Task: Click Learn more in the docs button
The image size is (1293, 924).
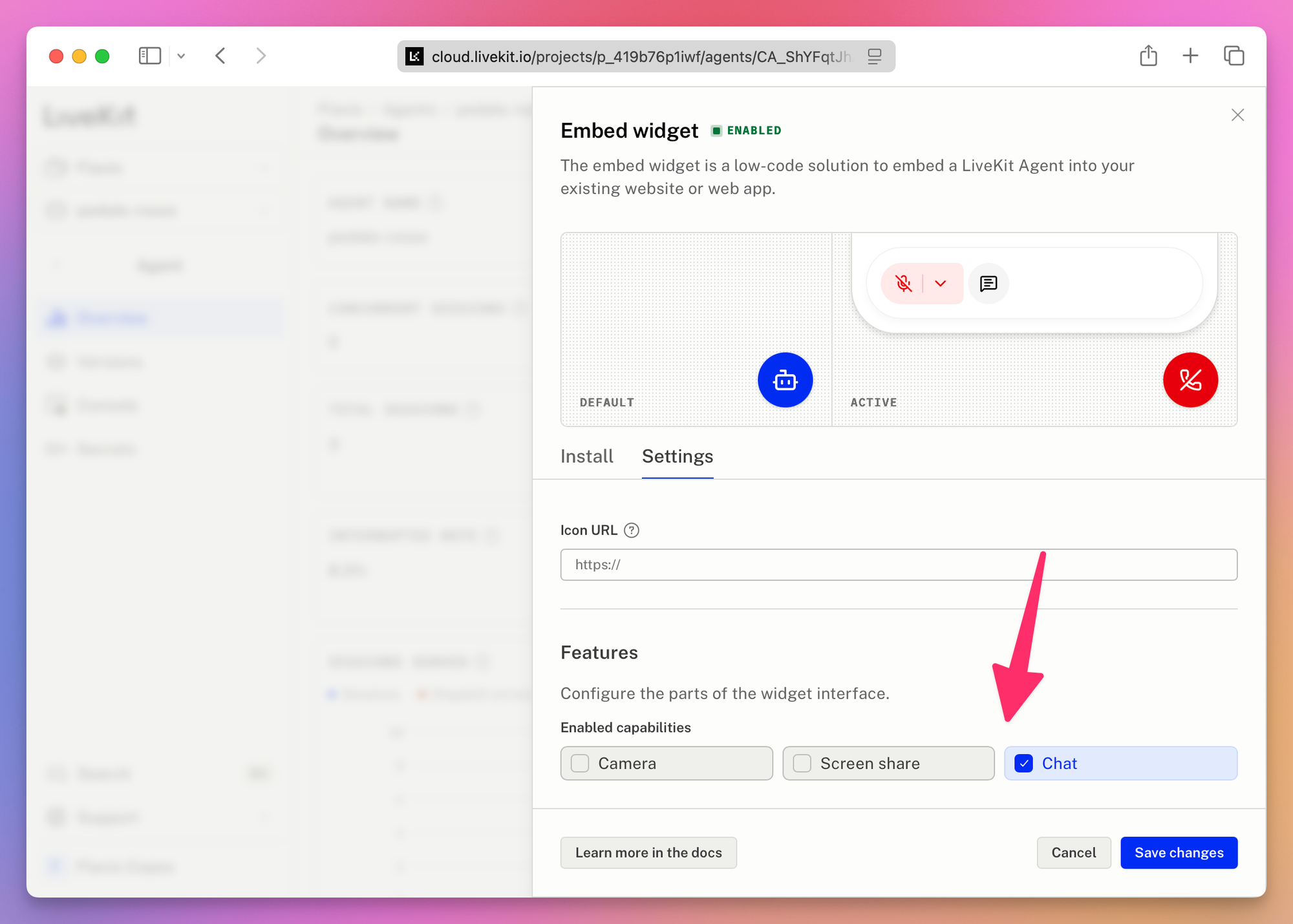Action: [x=648, y=853]
